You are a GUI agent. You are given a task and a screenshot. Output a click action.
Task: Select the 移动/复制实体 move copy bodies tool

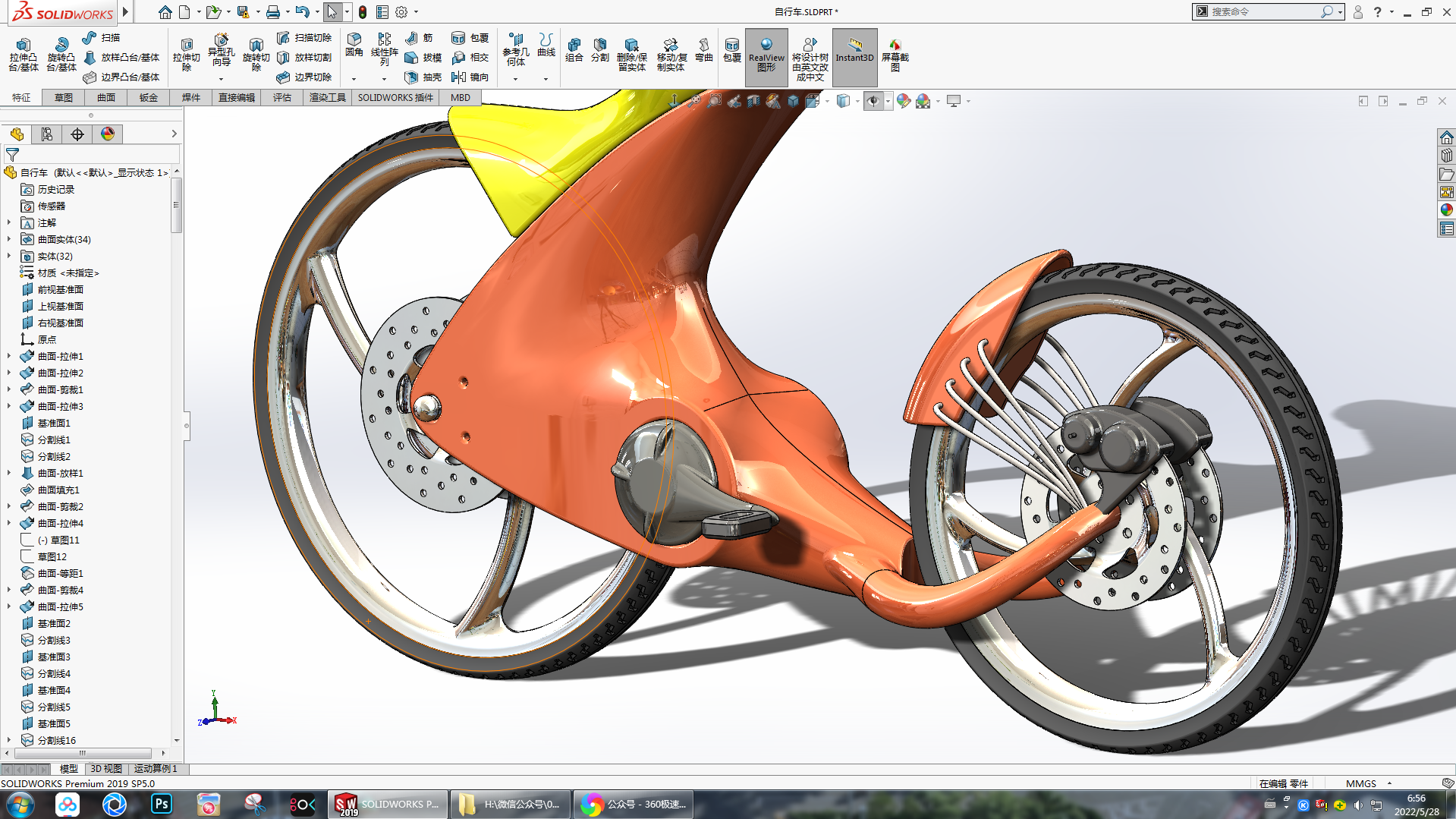click(x=671, y=55)
